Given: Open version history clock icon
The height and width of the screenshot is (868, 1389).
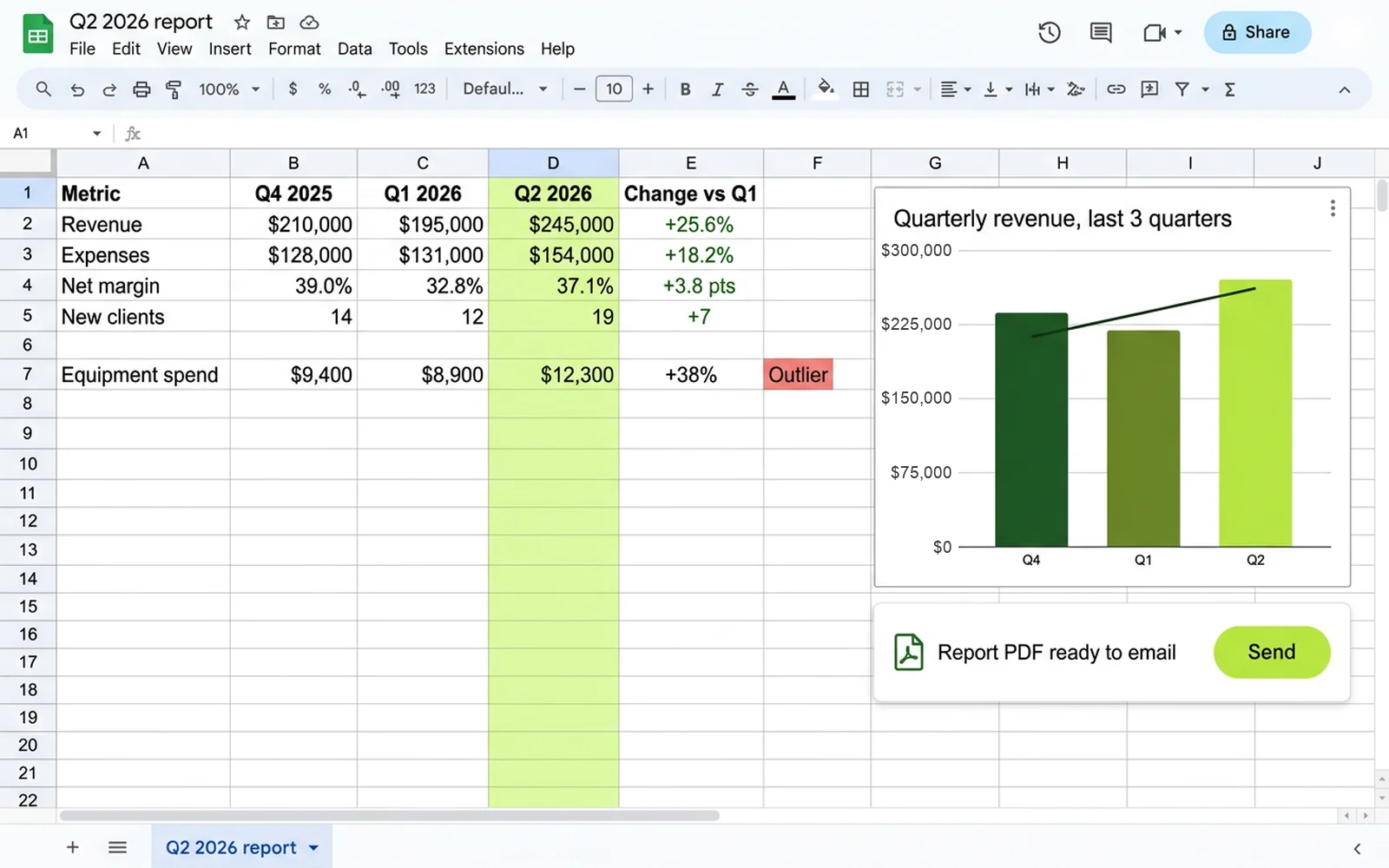Looking at the screenshot, I should (1050, 33).
